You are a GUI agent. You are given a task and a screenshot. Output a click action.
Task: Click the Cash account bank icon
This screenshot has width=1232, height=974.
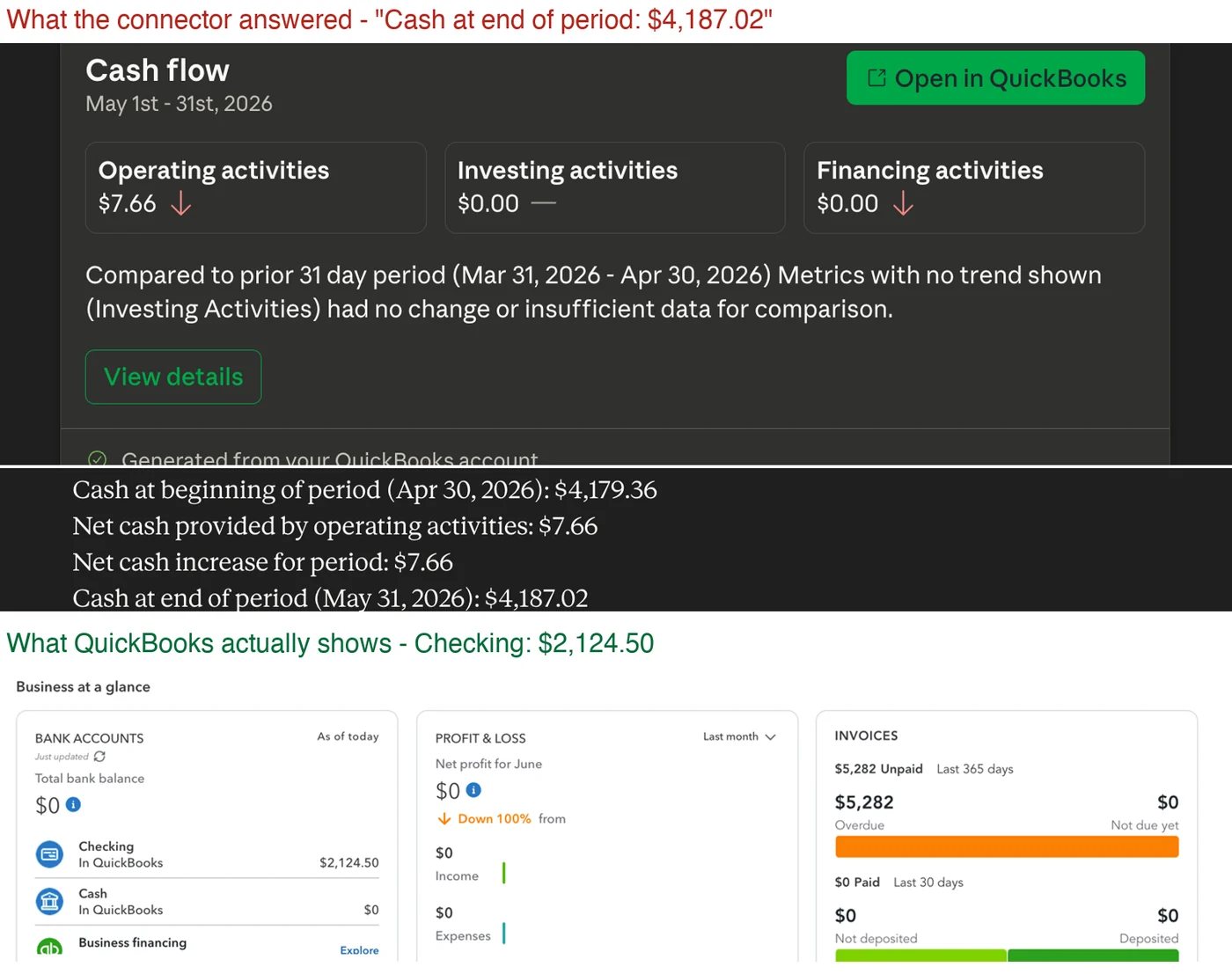pyautogui.click(x=49, y=901)
